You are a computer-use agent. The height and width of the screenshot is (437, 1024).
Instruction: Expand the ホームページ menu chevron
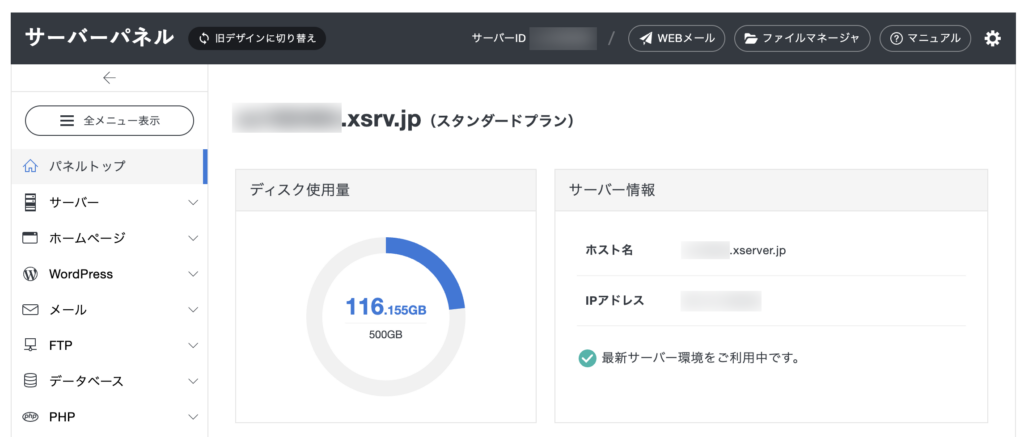(193, 239)
